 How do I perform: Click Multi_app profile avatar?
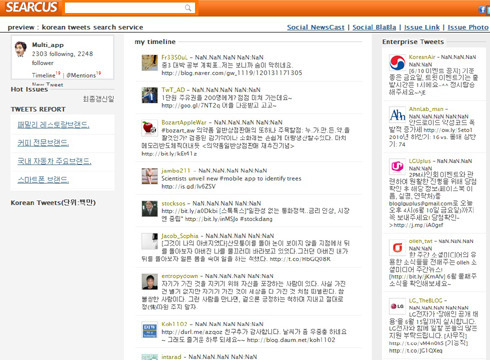click(x=21, y=49)
